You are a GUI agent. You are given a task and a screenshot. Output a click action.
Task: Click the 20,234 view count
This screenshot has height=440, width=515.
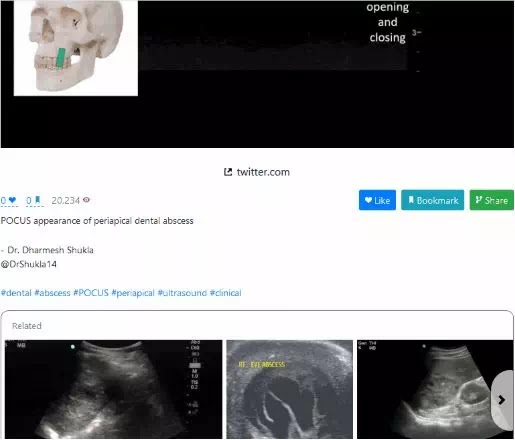(x=65, y=200)
